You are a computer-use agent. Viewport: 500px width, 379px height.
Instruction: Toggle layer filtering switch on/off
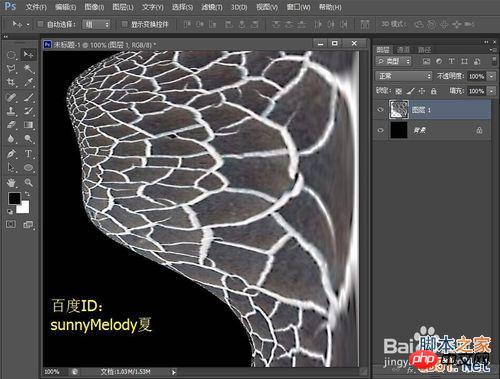494,61
